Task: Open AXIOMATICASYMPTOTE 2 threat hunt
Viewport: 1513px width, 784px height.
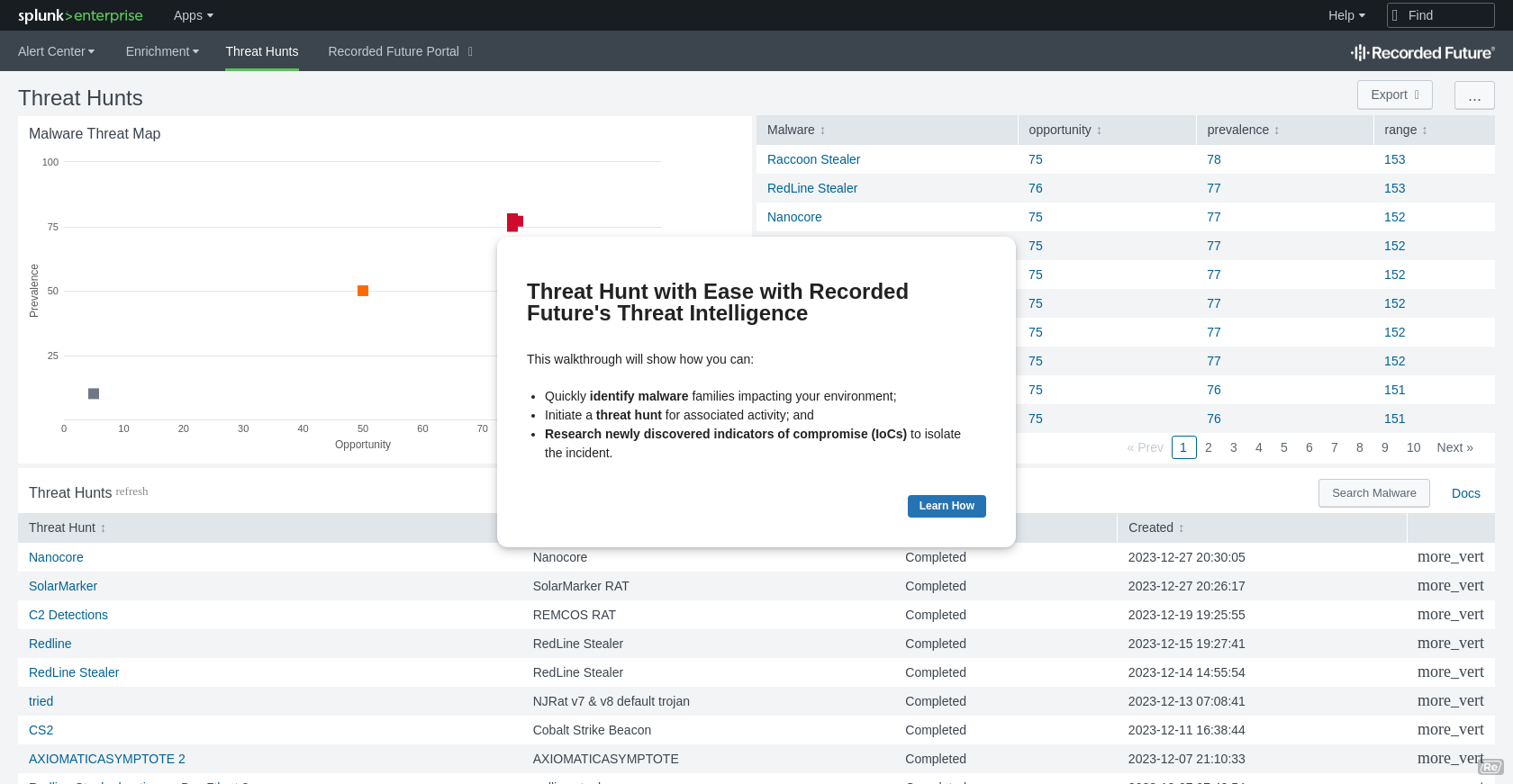Action: click(107, 759)
